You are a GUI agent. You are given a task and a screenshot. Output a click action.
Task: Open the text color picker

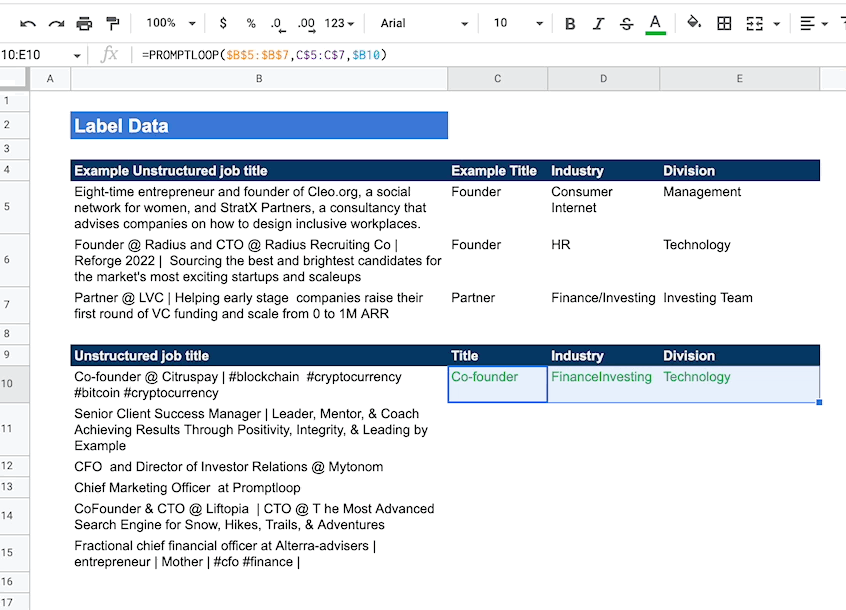655,23
